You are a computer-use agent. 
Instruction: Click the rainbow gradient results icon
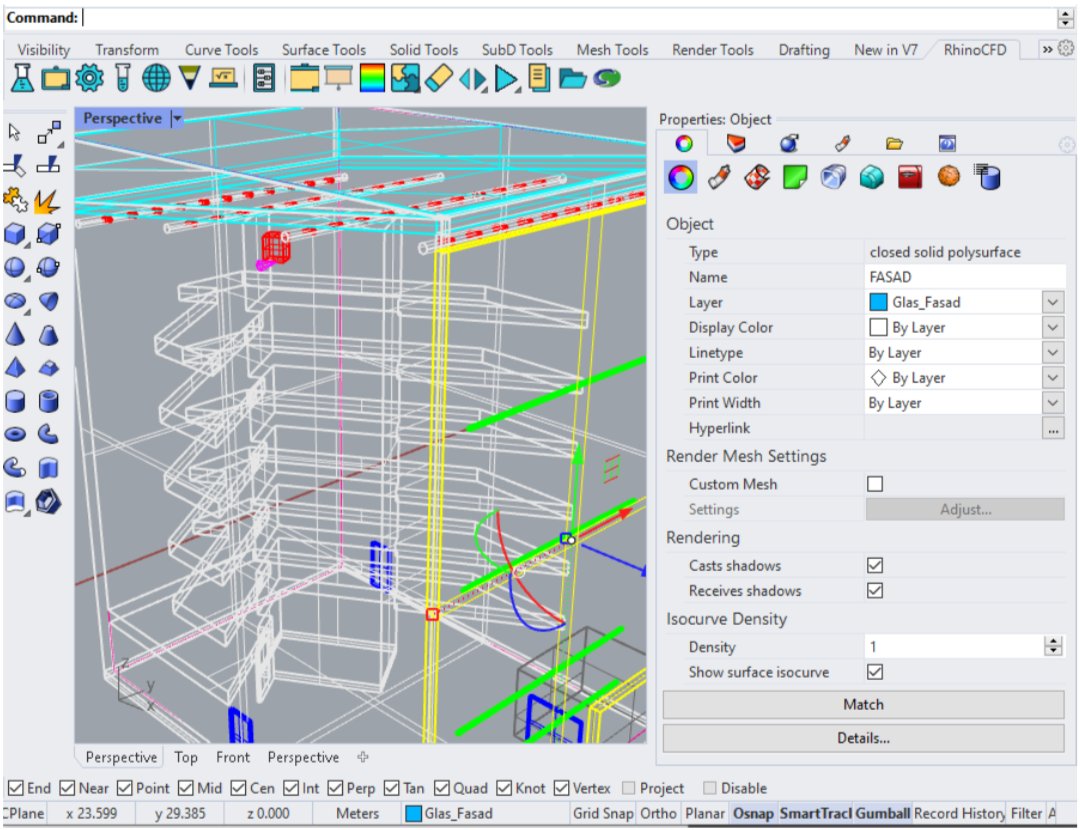pyautogui.click(x=372, y=79)
